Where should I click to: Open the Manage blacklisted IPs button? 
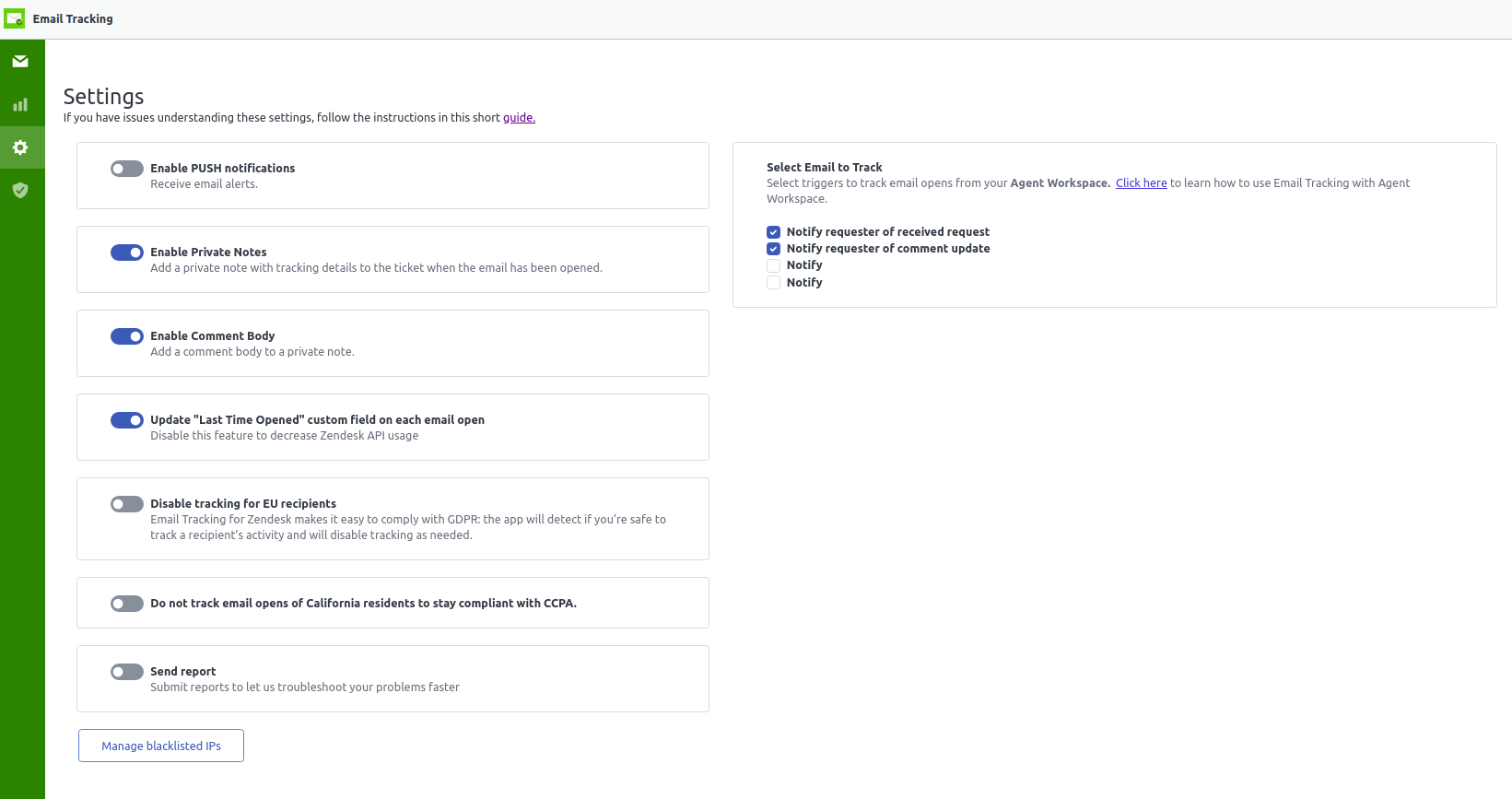point(161,746)
